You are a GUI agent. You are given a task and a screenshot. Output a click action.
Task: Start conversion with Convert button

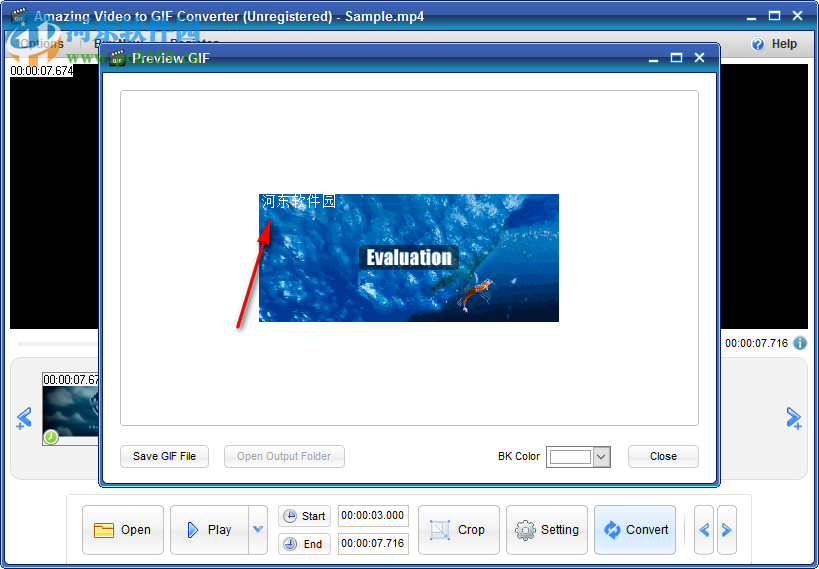pyautogui.click(x=635, y=530)
